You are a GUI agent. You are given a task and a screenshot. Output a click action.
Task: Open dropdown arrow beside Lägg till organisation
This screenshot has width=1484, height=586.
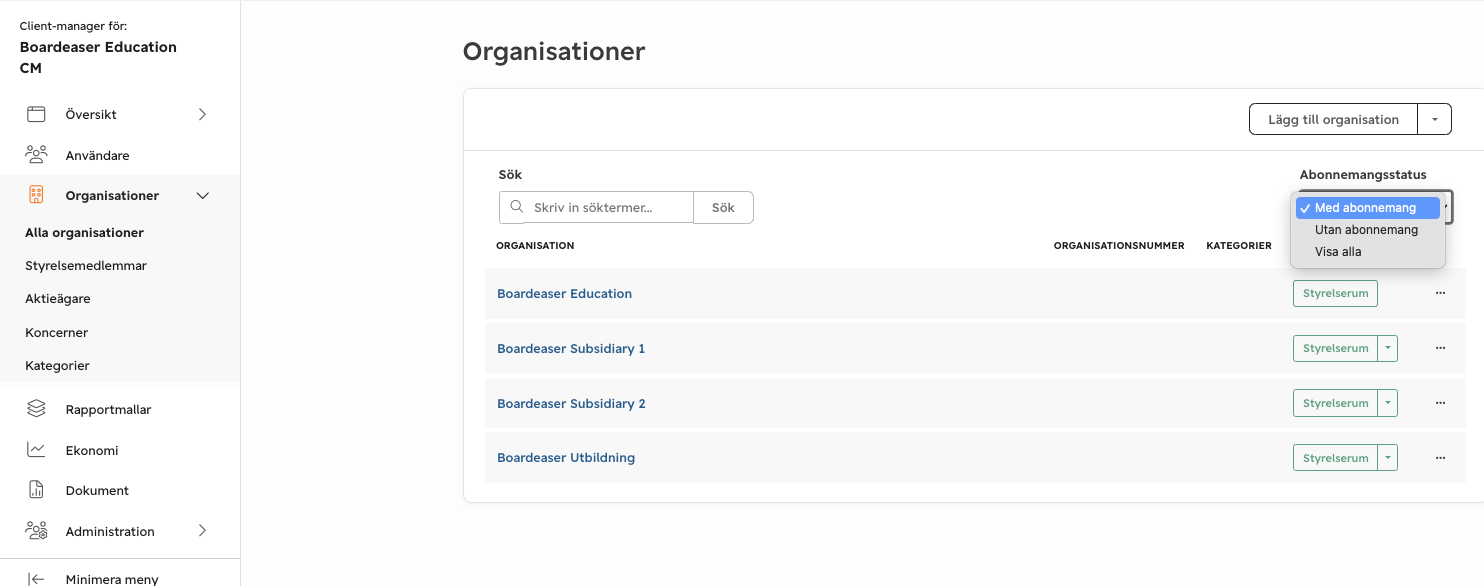[1434, 119]
